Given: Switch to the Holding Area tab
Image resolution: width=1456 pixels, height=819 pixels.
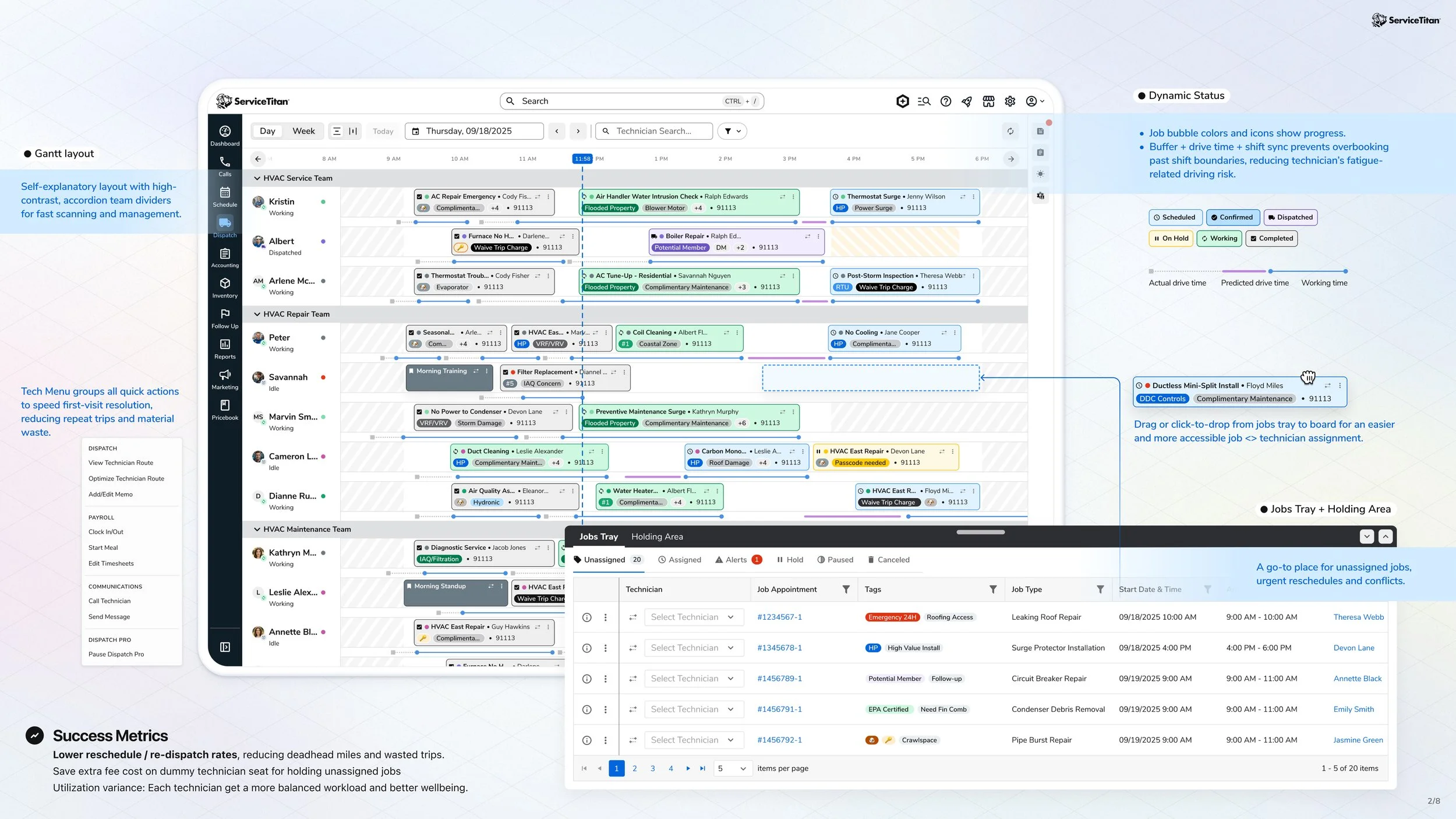Looking at the screenshot, I should point(657,537).
